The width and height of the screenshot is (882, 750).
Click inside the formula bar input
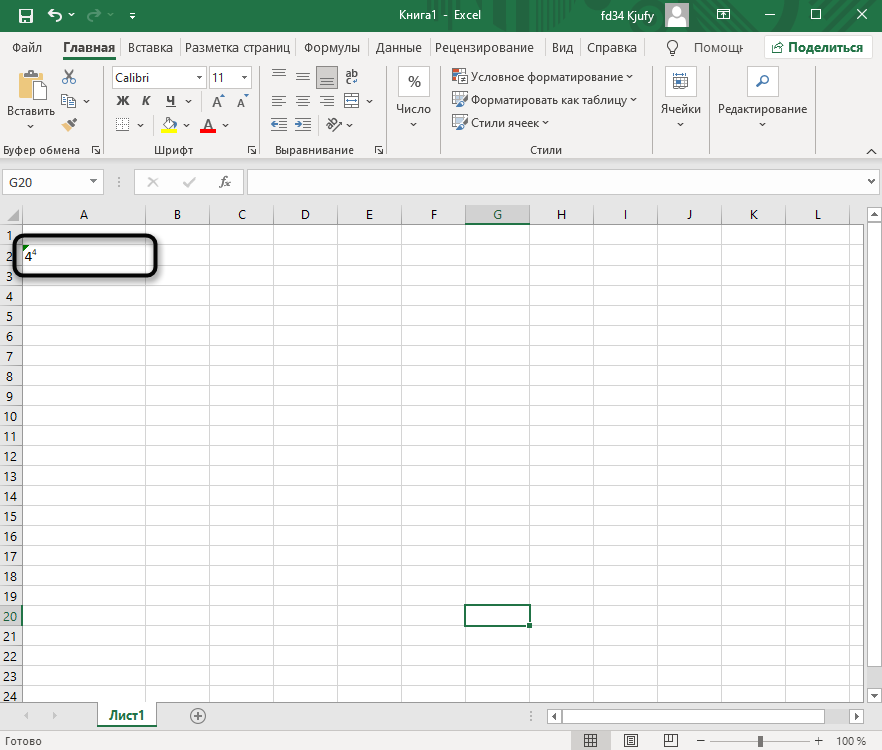[x=555, y=182]
